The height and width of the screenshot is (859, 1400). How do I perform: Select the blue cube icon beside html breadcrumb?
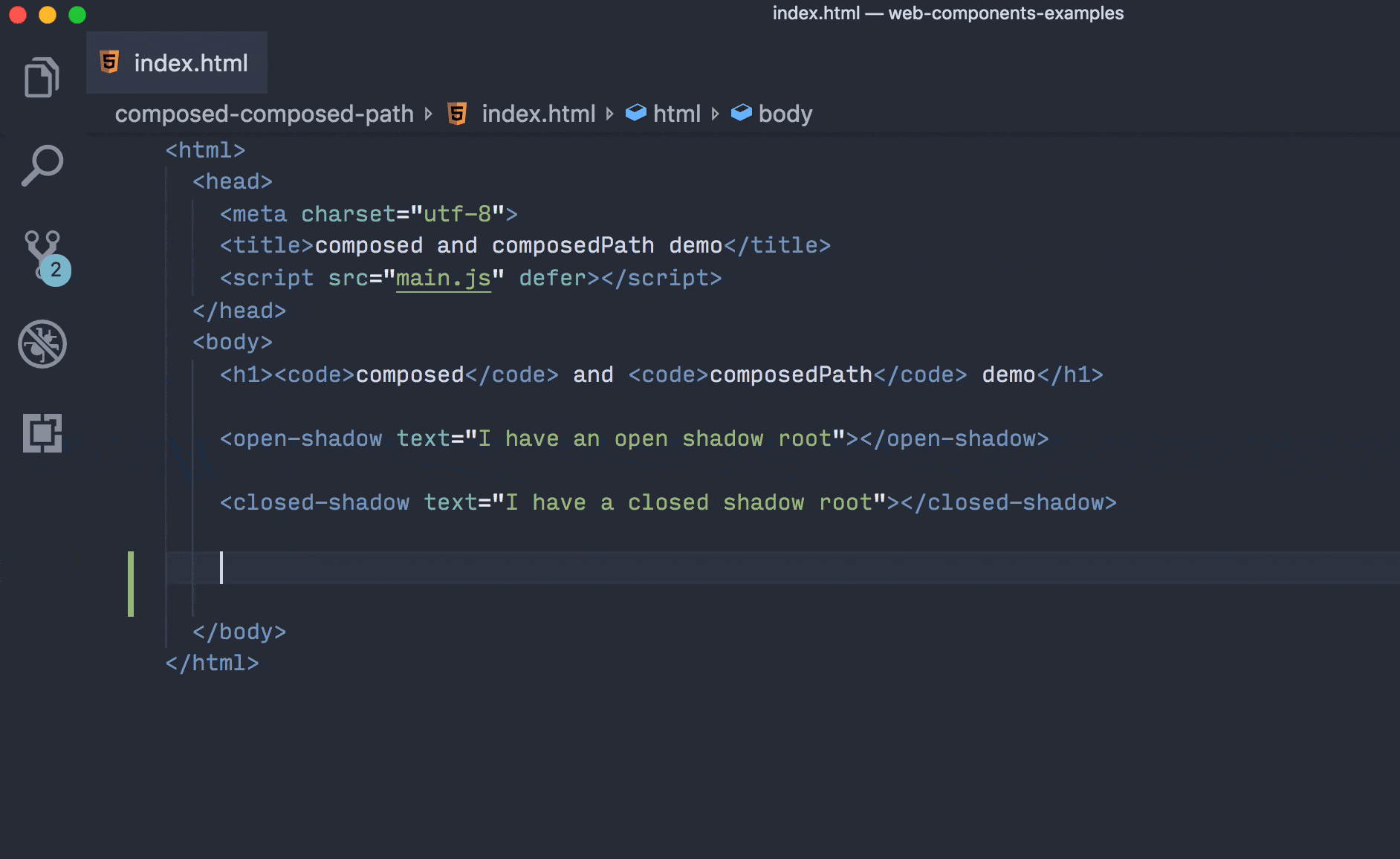(x=638, y=113)
